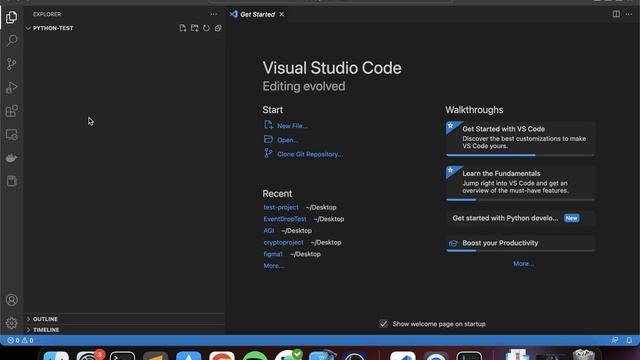Click the activity bar icon below Docker
The image size is (640, 360).
coord(11,181)
